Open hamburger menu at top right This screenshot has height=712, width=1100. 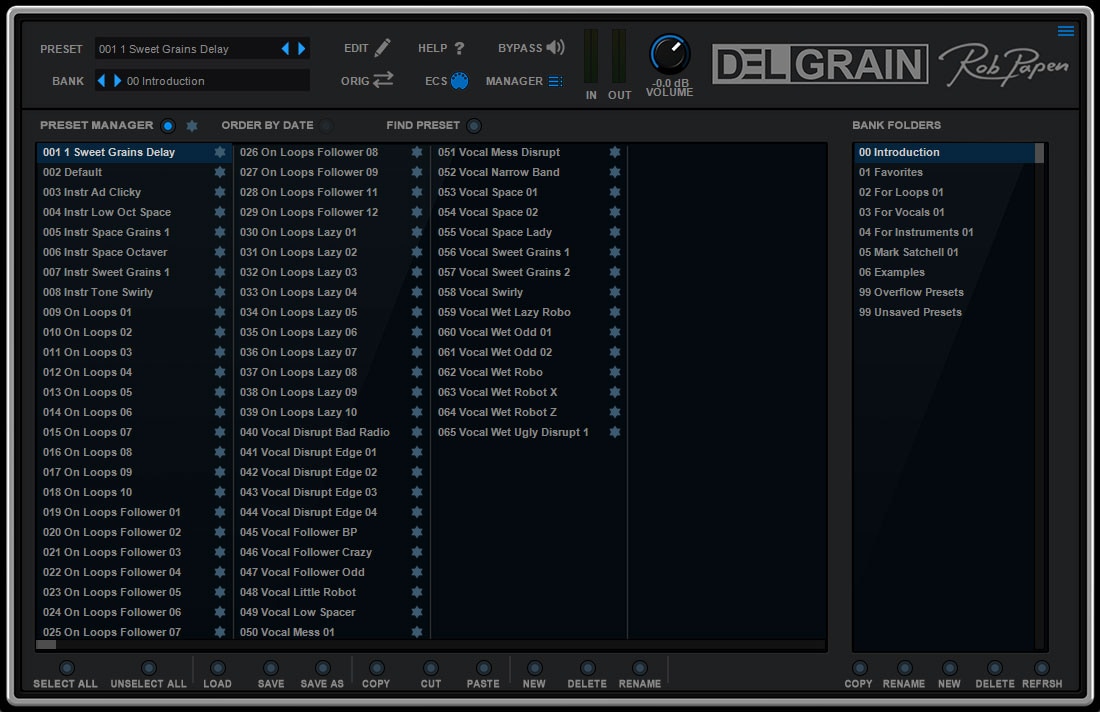1066,31
